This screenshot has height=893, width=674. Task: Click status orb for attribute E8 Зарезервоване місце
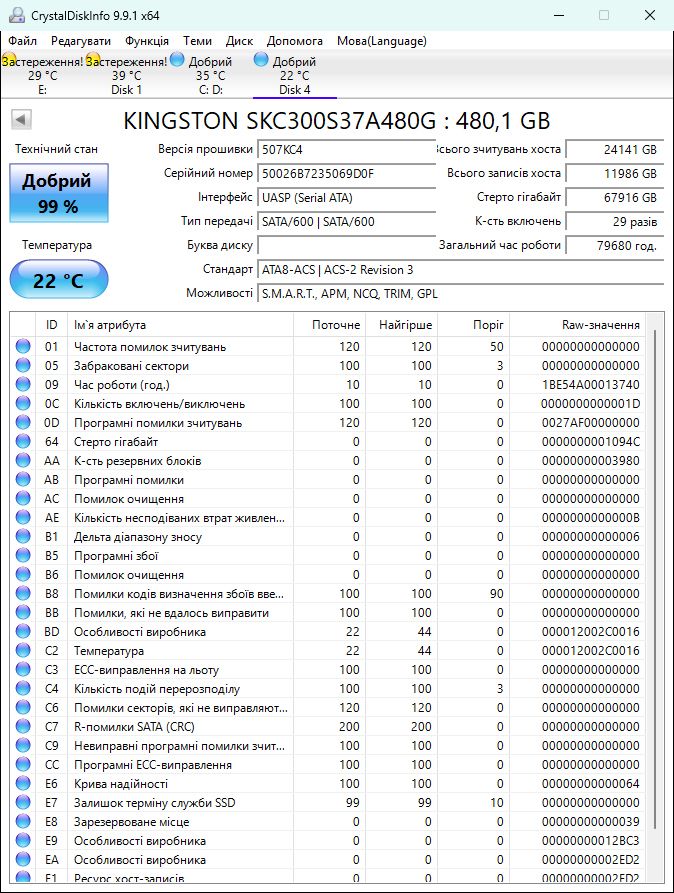[23, 821]
